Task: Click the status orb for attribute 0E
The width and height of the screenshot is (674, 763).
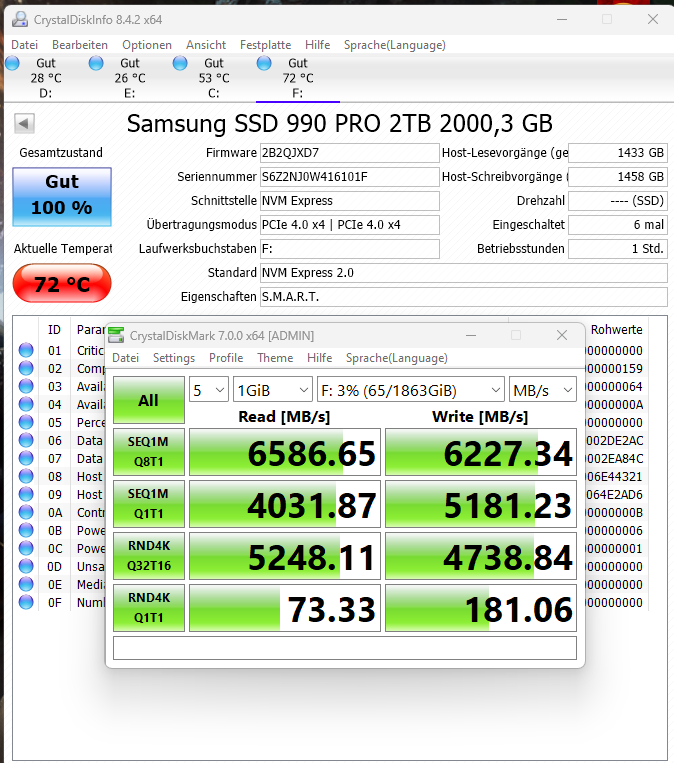Action: 26,584
